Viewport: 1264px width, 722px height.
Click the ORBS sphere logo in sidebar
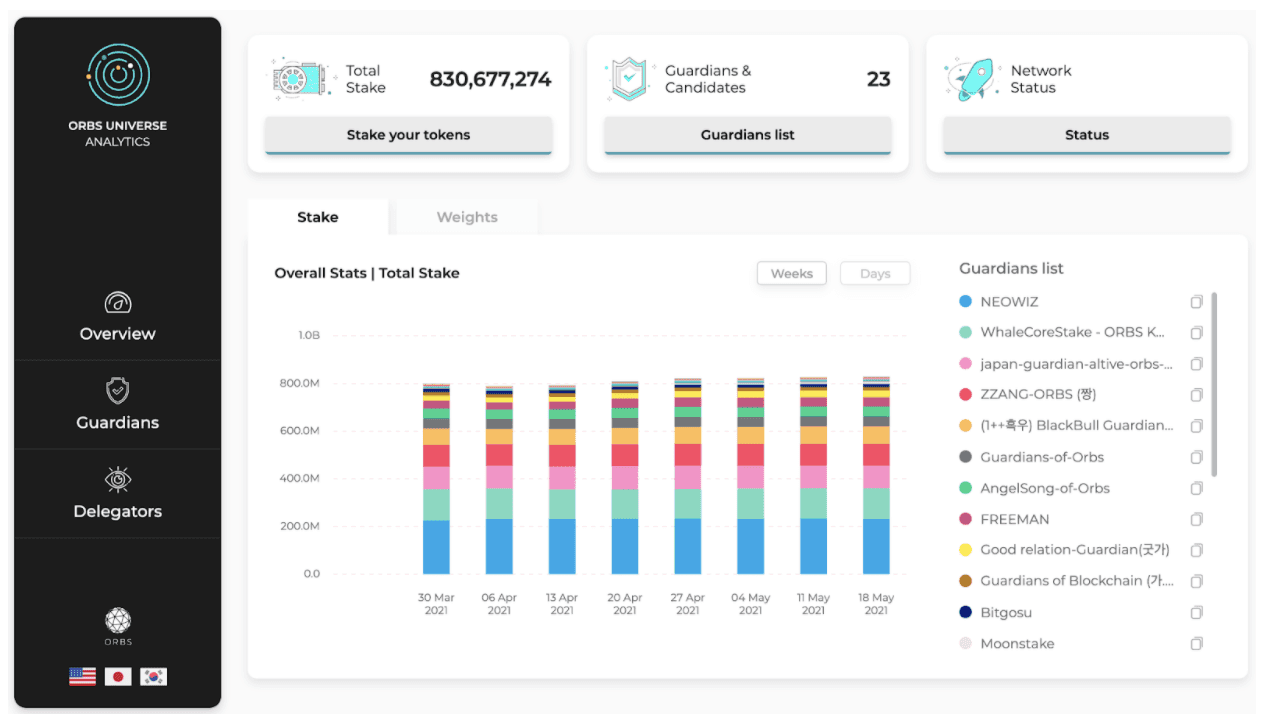point(118,620)
